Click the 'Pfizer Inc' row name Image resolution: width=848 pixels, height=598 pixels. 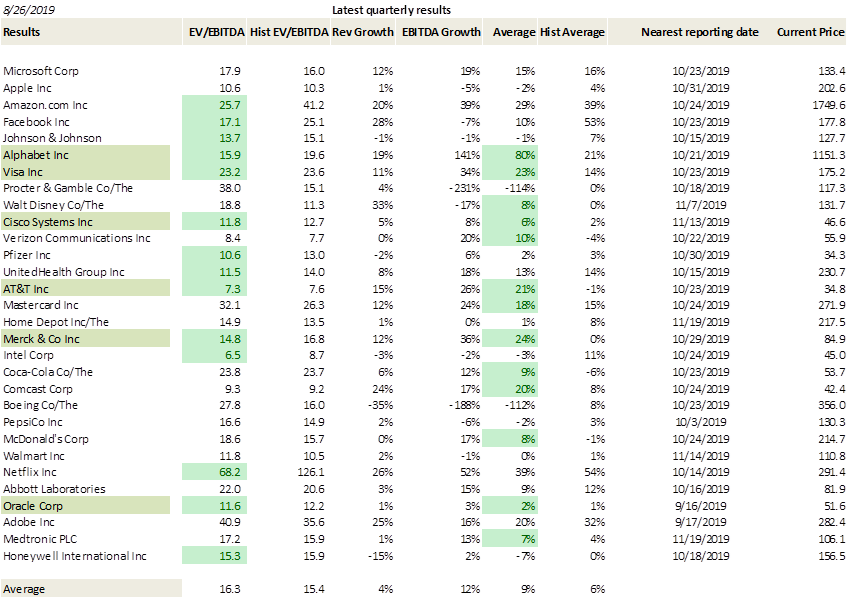[x=26, y=255]
